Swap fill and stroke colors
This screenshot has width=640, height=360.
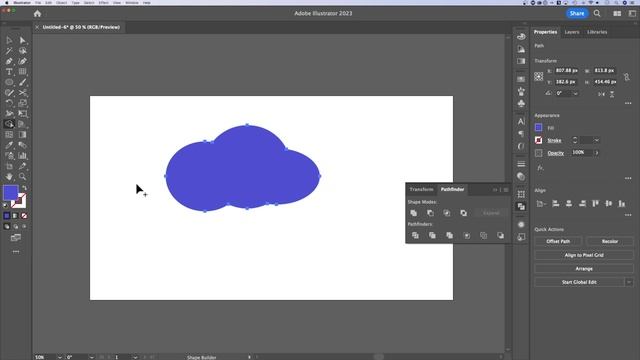pos(24,188)
